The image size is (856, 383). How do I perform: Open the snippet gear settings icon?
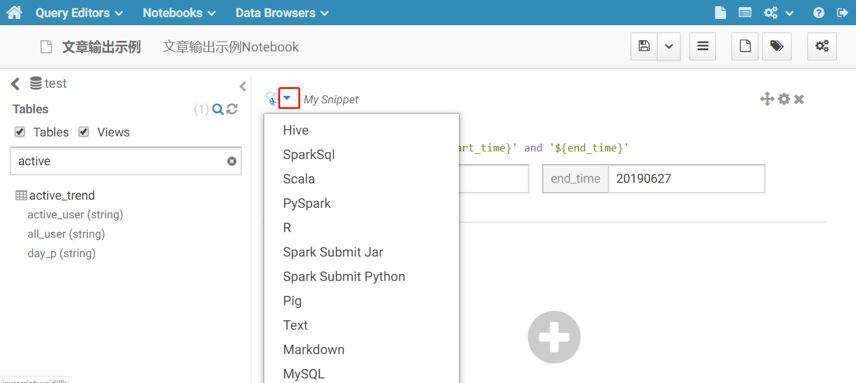coord(784,99)
